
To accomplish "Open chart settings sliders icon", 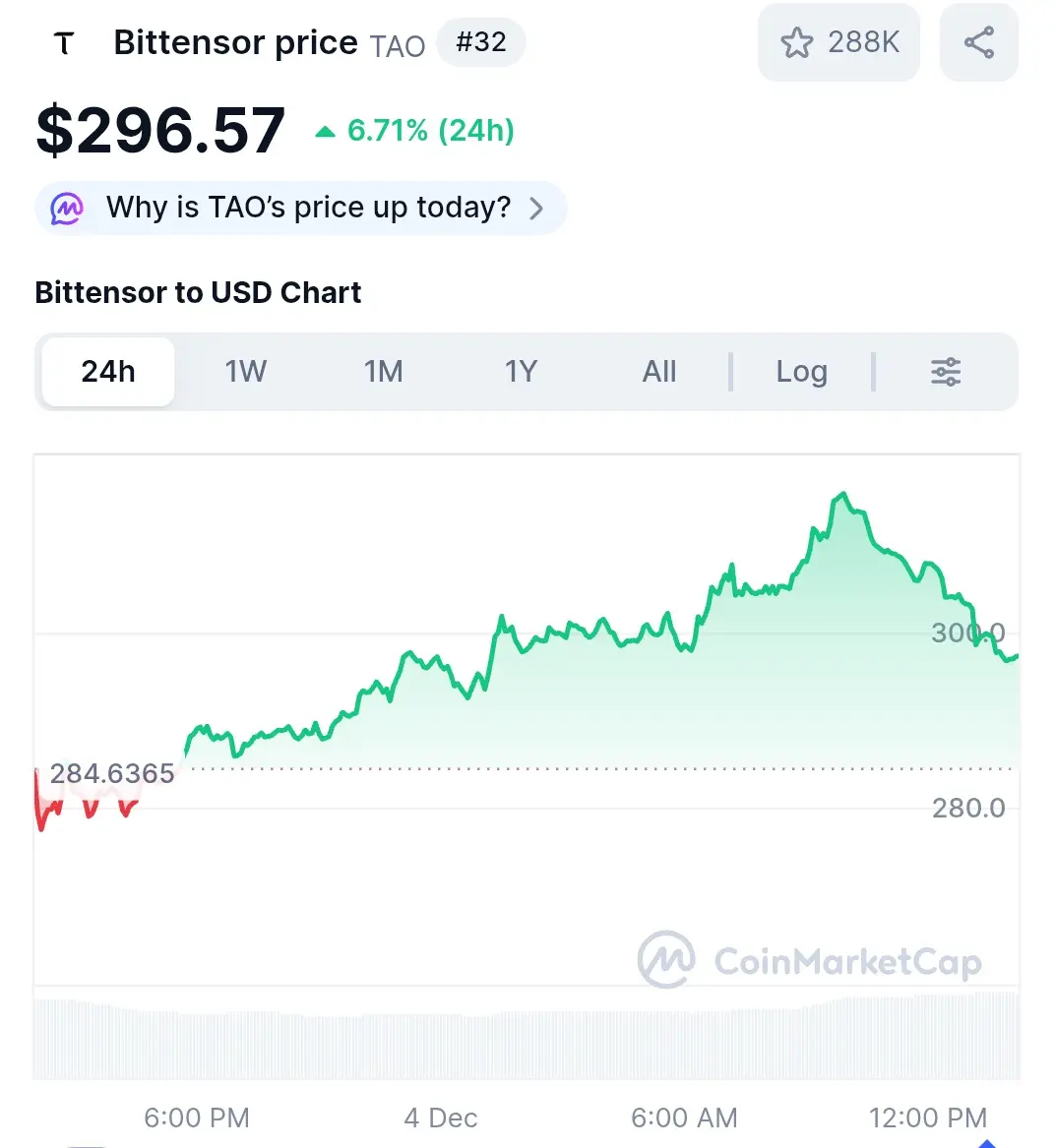I will [946, 372].
